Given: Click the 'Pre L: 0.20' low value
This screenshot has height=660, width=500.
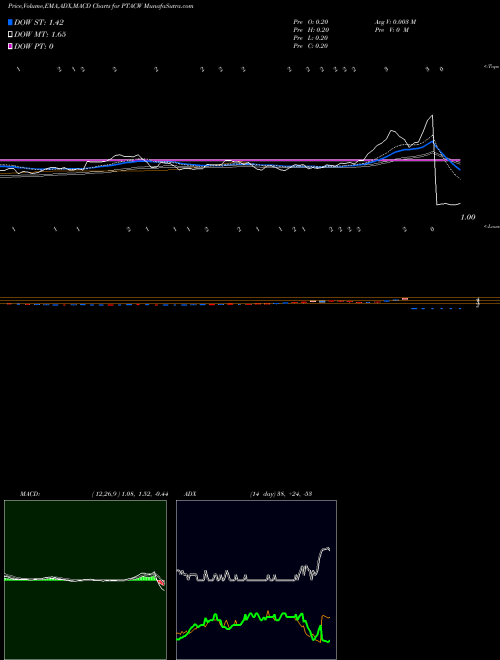Looking at the screenshot, I should (311, 38).
